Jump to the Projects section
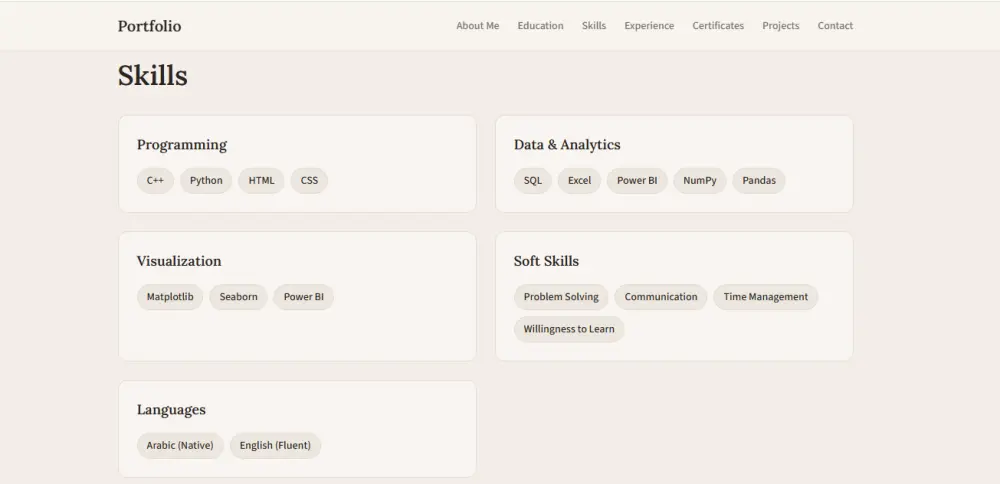 [780, 26]
